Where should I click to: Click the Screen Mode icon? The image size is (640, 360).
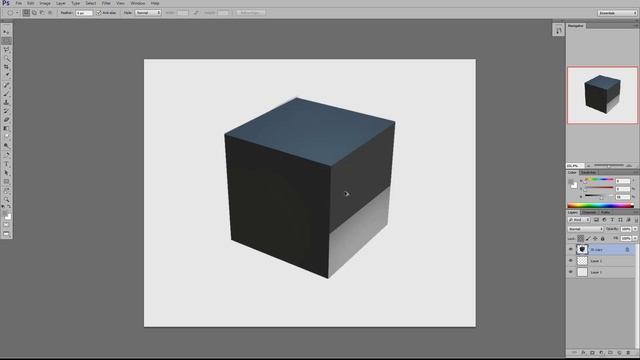(x=6, y=234)
